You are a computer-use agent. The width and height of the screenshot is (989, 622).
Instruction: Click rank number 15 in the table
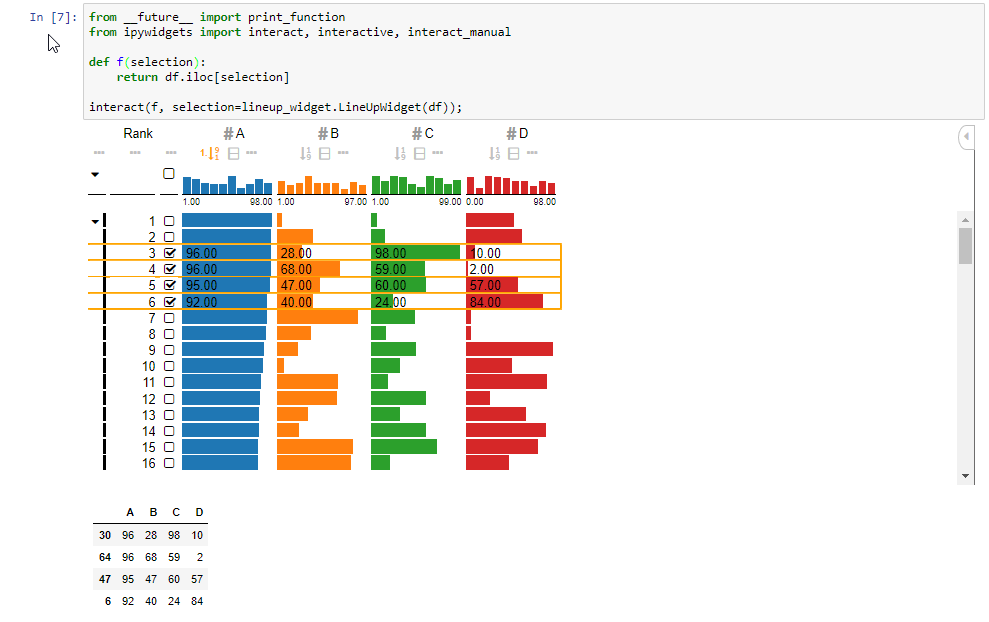click(x=149, y=447)
